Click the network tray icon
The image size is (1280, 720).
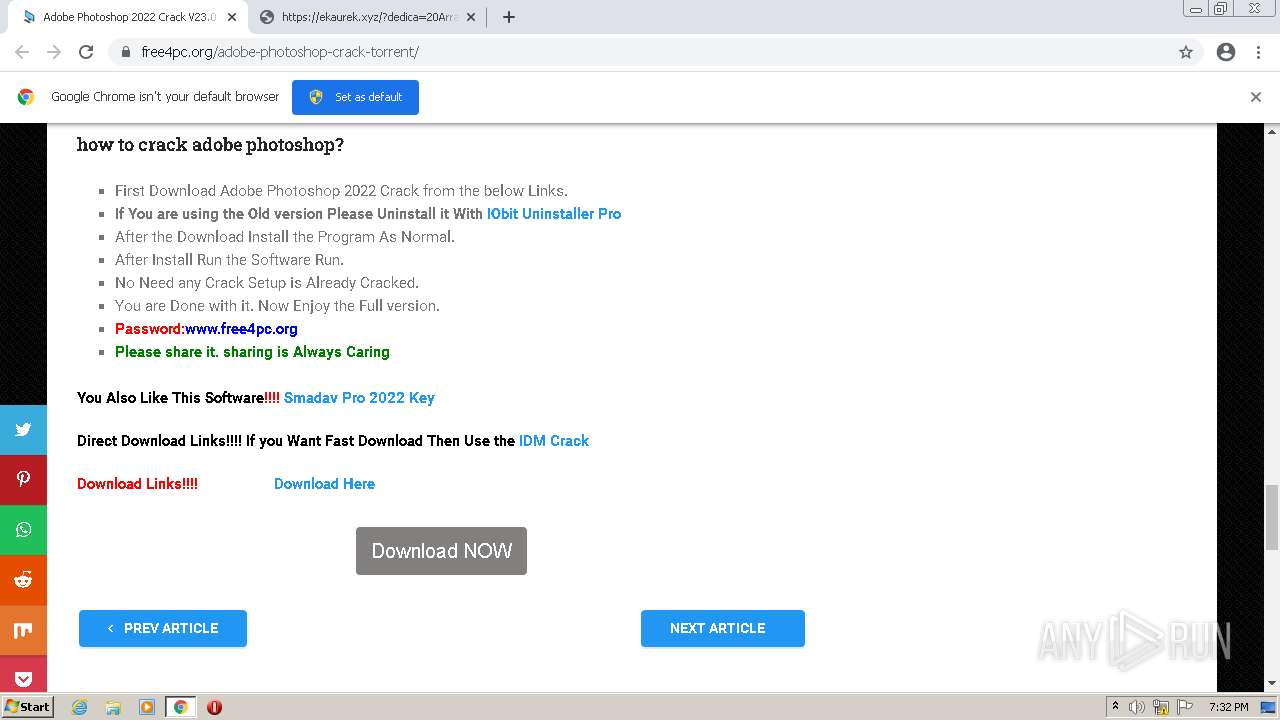pos(1161,707)
